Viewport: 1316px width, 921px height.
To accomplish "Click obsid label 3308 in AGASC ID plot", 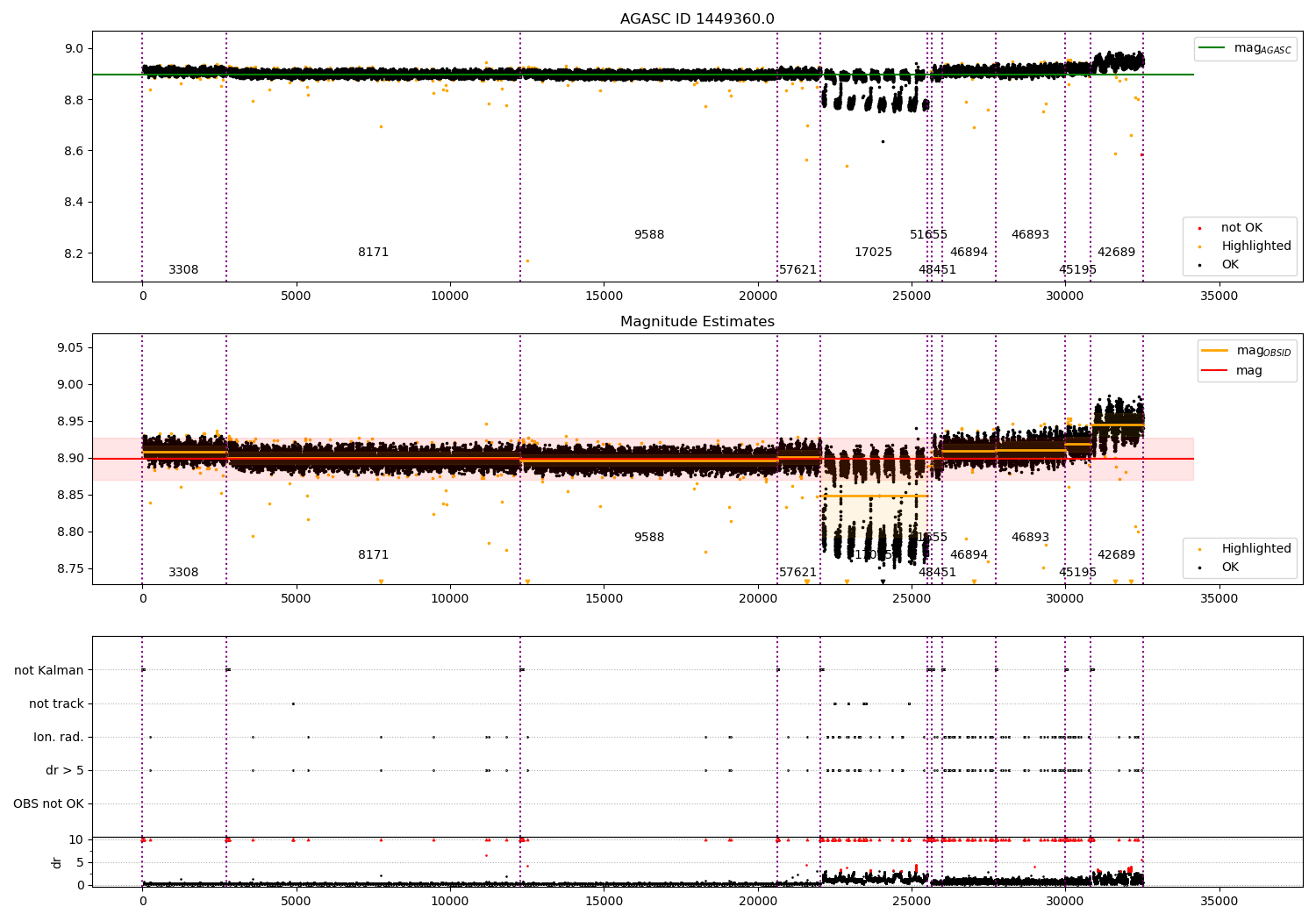I will click(x=183, y=270).
